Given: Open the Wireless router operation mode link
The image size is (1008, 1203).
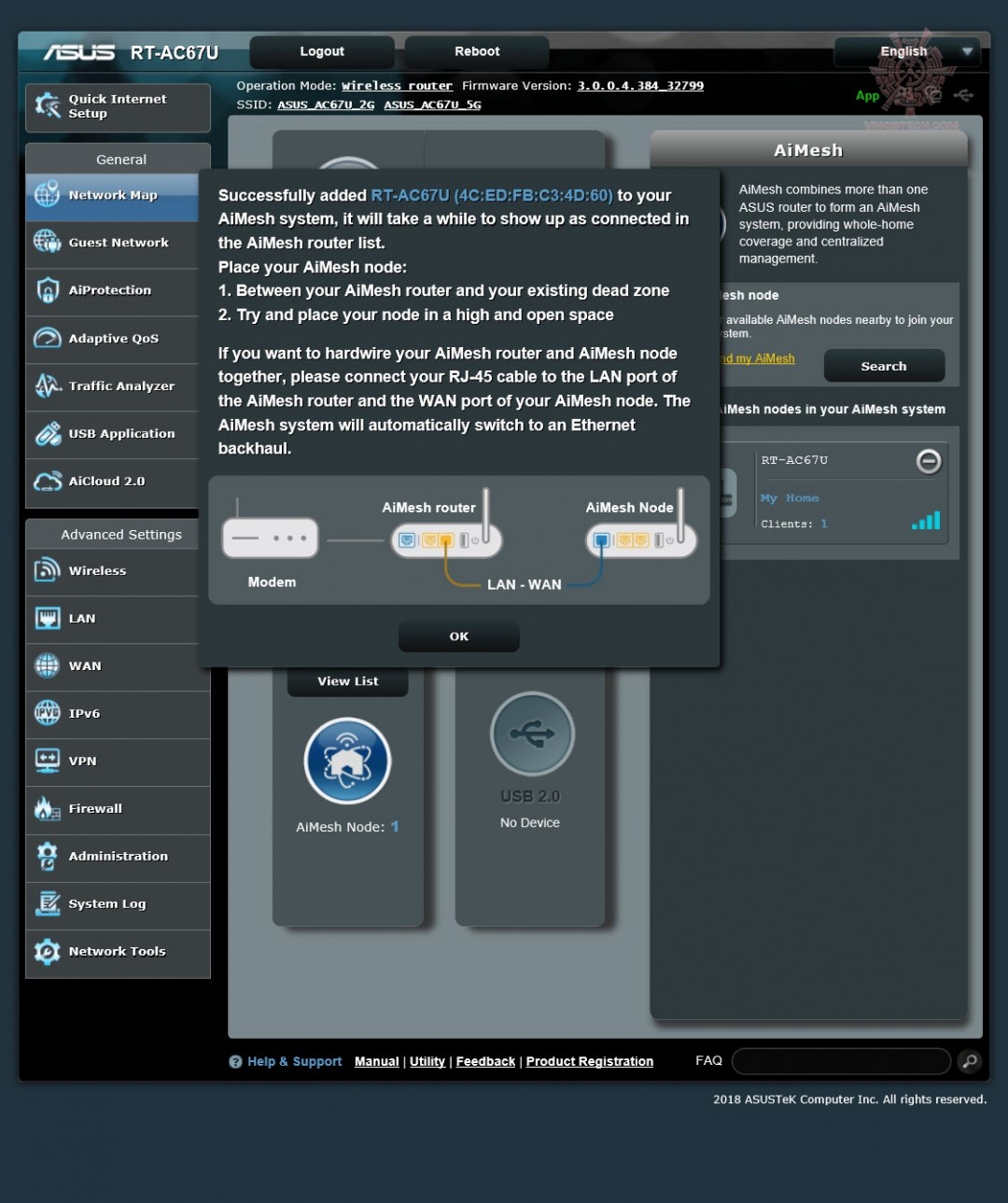Looking at the screenshot, I should point(397,86).
